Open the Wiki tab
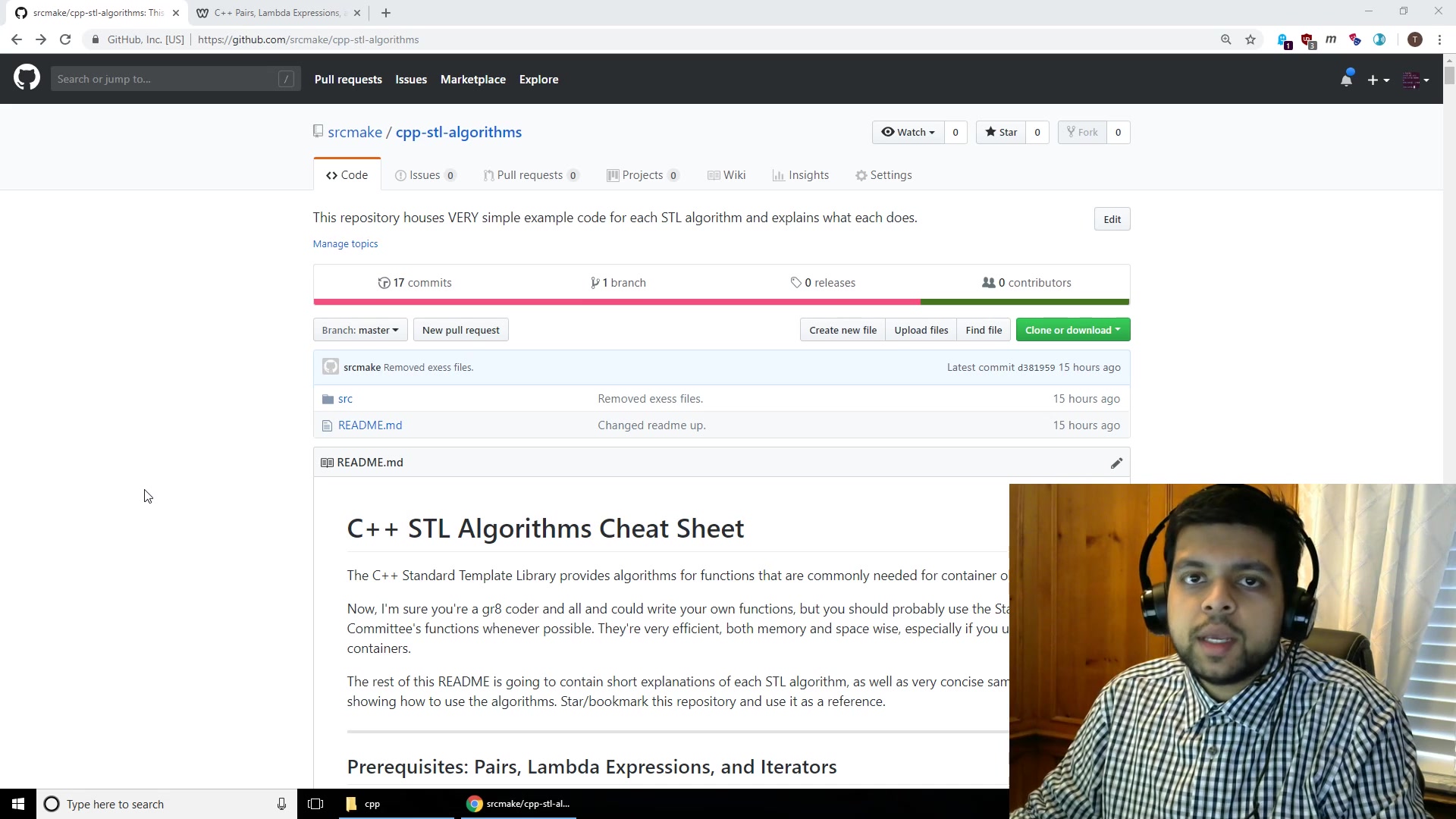 pos(726,175)
